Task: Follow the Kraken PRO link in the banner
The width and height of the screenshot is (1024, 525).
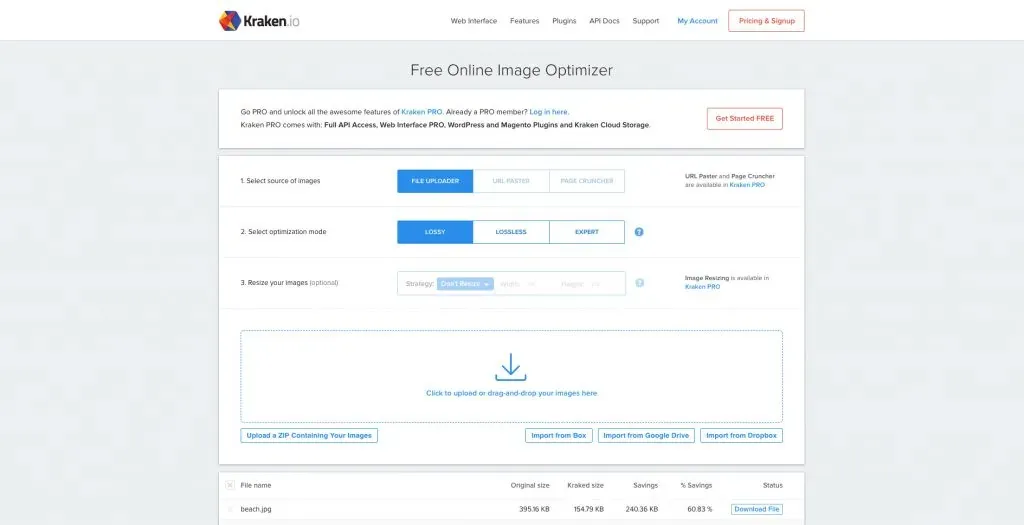Action: [x=422, y=112]
